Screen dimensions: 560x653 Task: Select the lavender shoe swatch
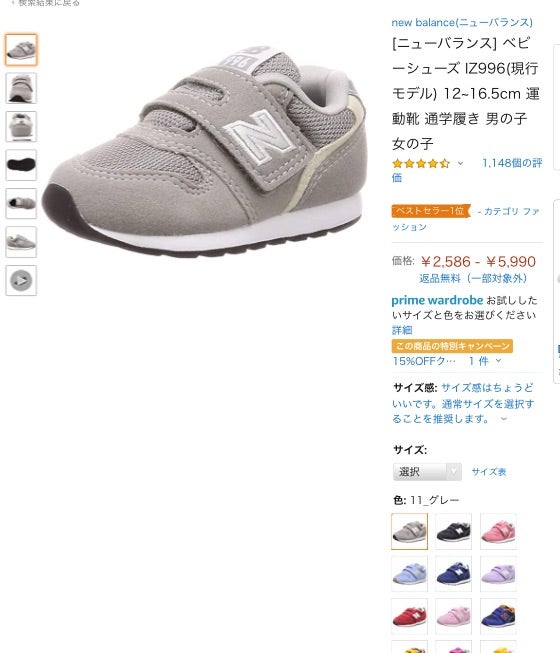(498, 574)
